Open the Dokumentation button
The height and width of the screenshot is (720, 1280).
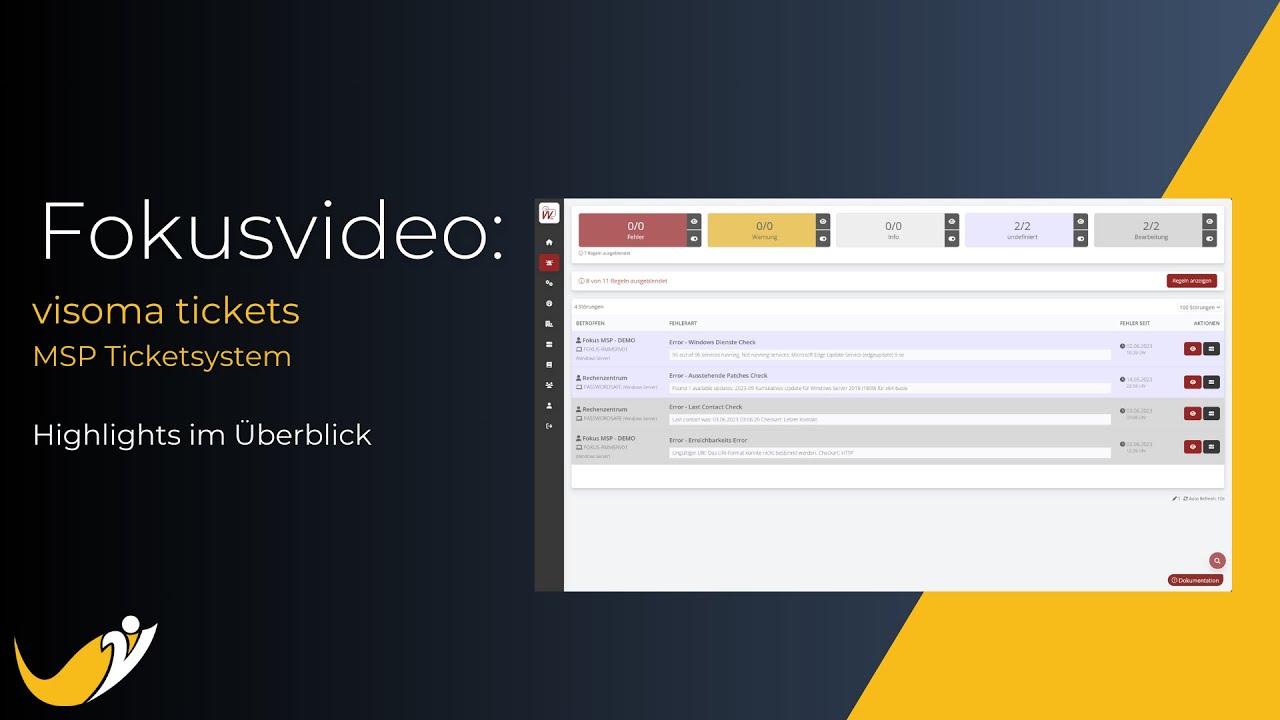click(1195, 580)
